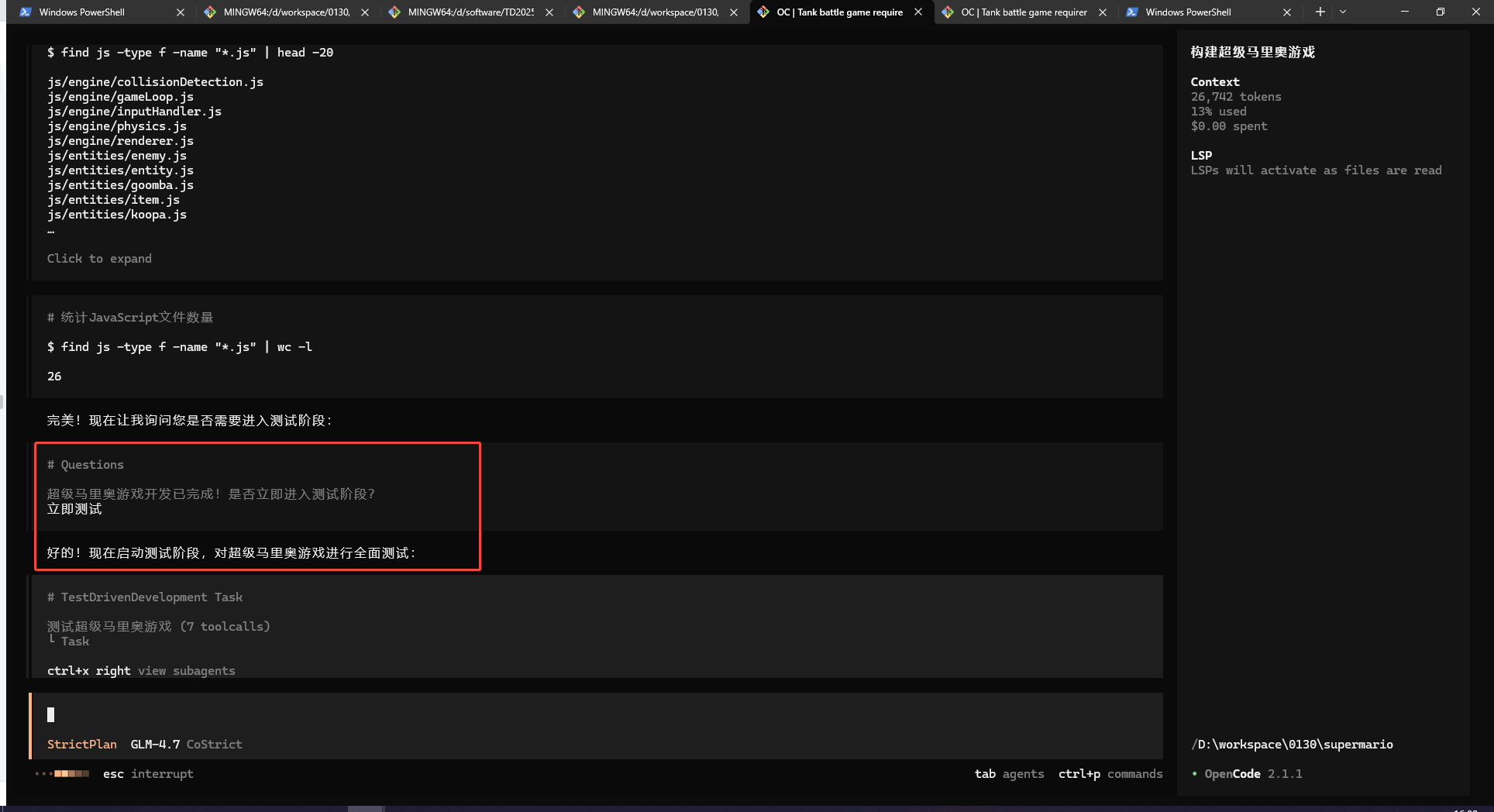Expand the collapsed find output via Click to expand
The width and height of the screenshot is (1494, 812).
pyautogui.click(x=99, y=259)
